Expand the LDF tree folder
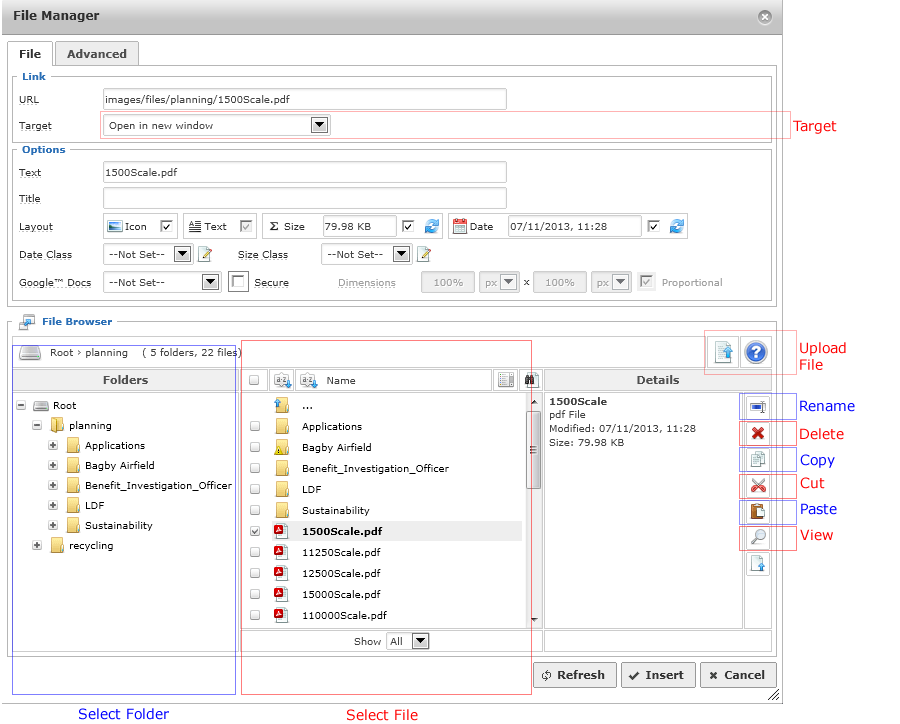 (x=53, y=505)
